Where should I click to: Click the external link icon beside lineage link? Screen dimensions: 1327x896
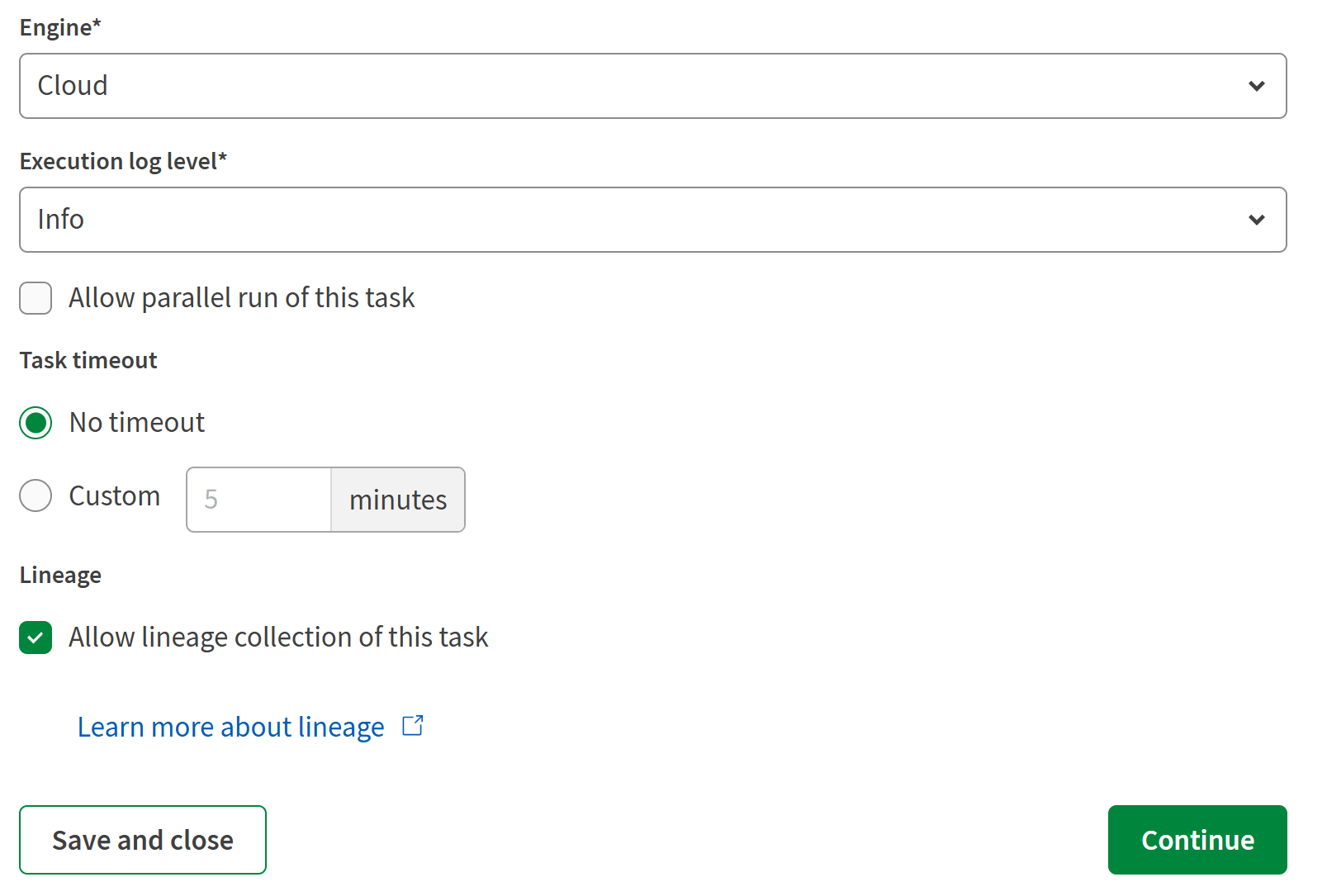coord(413,726)
